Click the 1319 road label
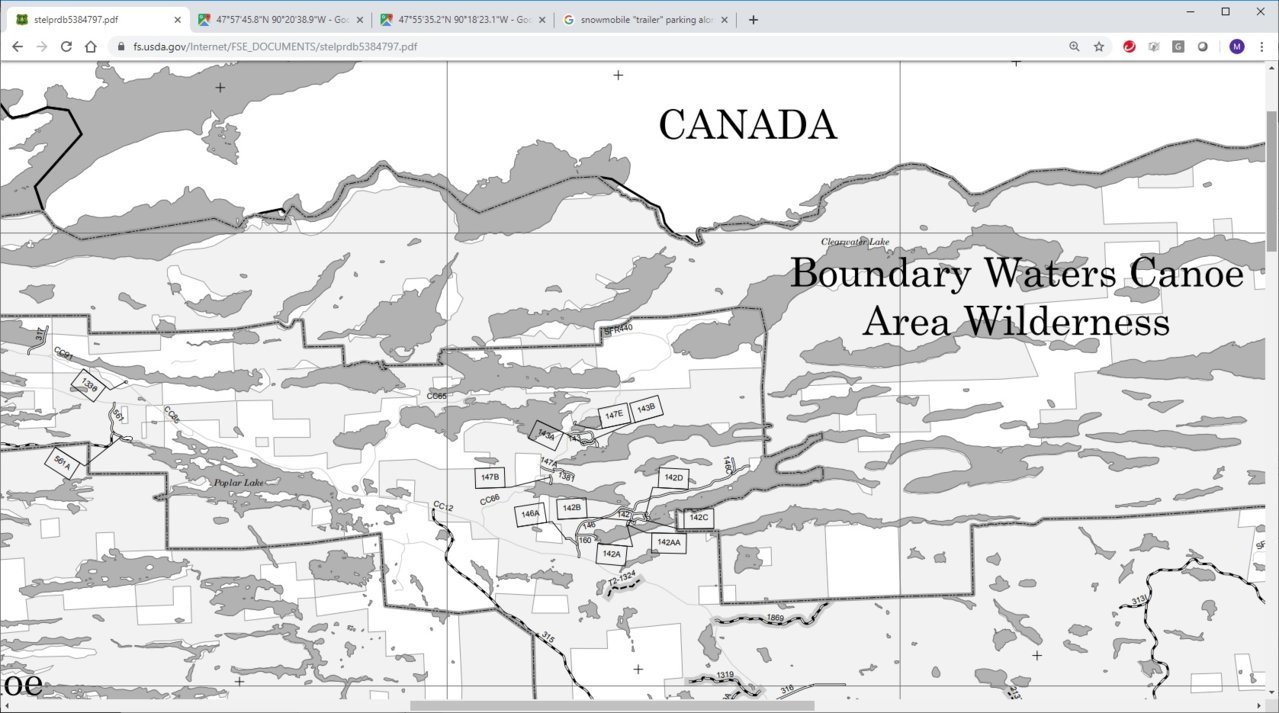1279x713 pixels. [x=726, y=676]
